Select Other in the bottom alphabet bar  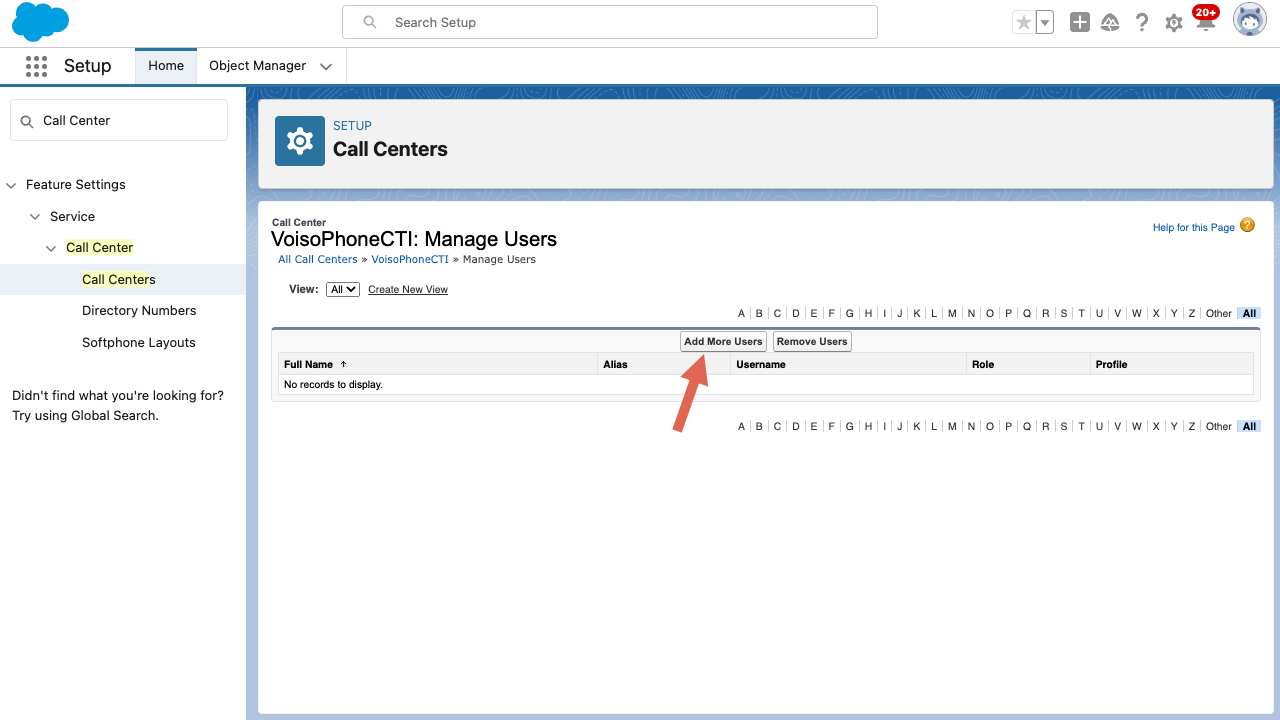(1219, 427)
